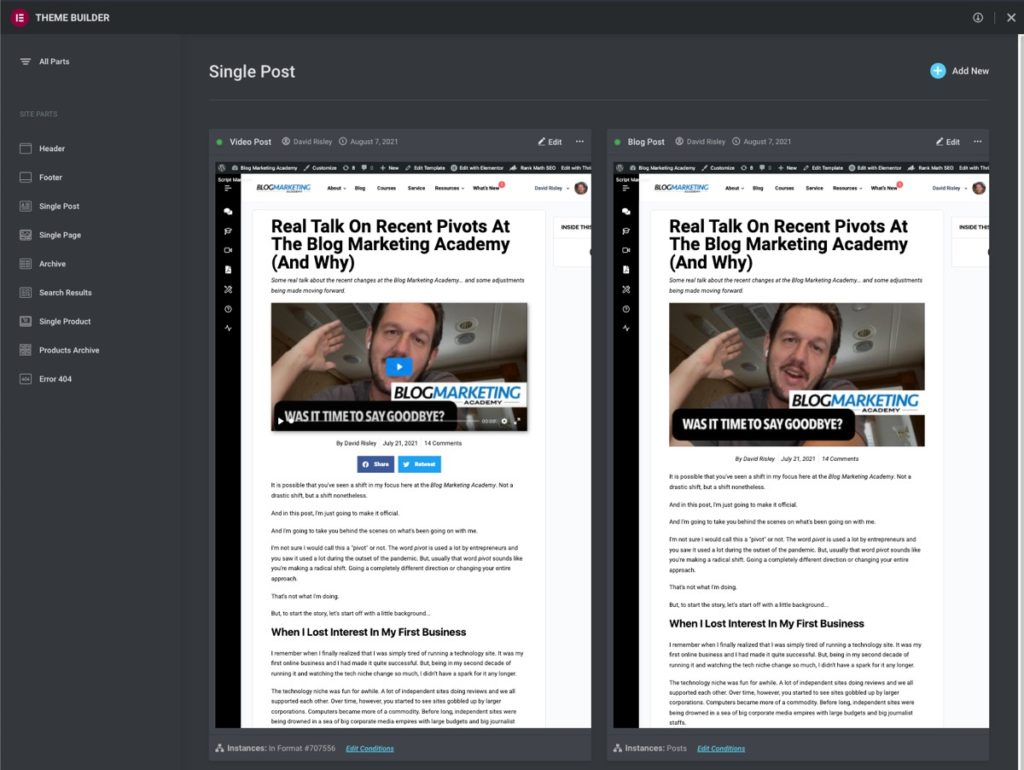
Task: Open the info icon in top bar
Action: coord(978,18)
